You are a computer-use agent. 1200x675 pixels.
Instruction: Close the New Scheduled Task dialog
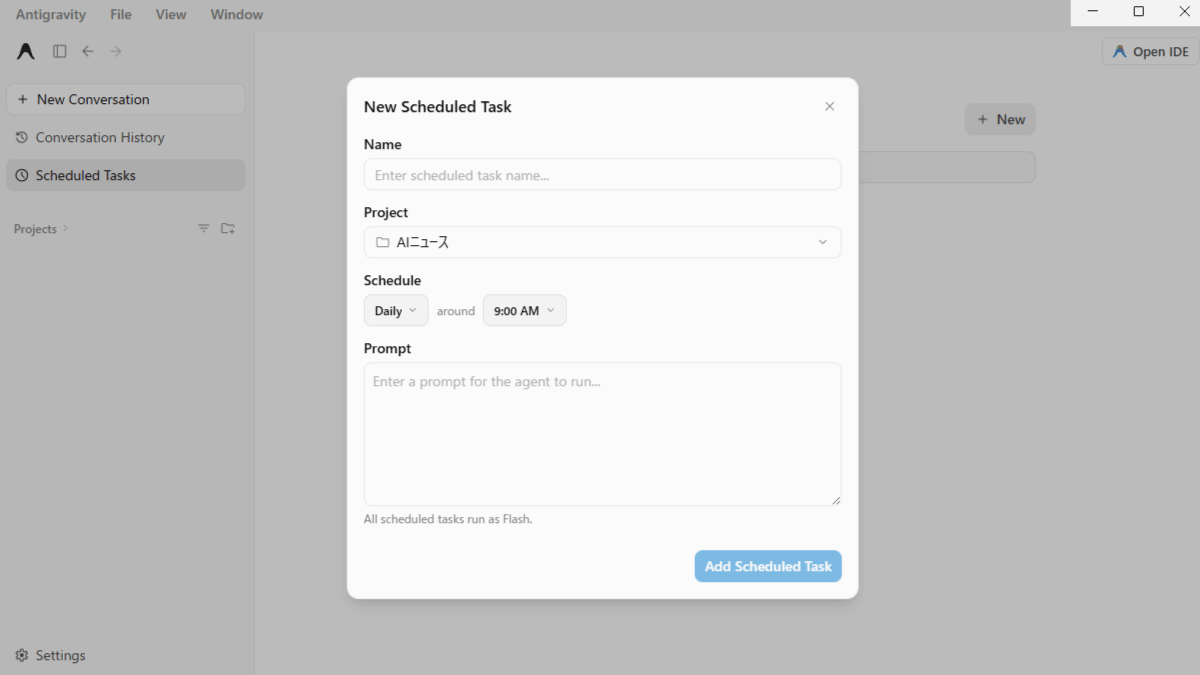pos(829,106)
